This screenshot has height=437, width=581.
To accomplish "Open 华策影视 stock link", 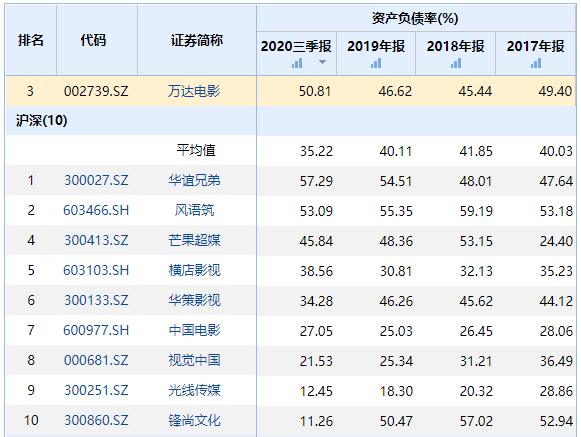I will click(x=194, y=301).
